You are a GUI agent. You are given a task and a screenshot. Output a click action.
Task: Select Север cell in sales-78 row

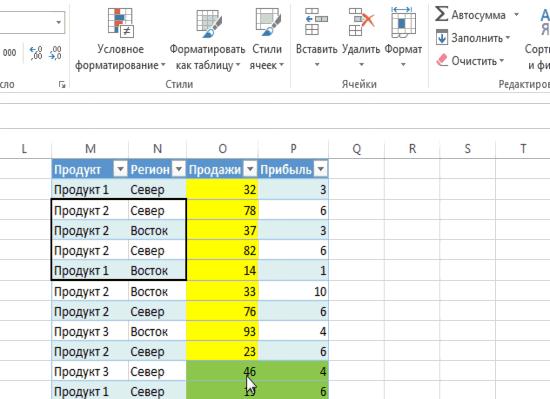(x=157, y=210)
